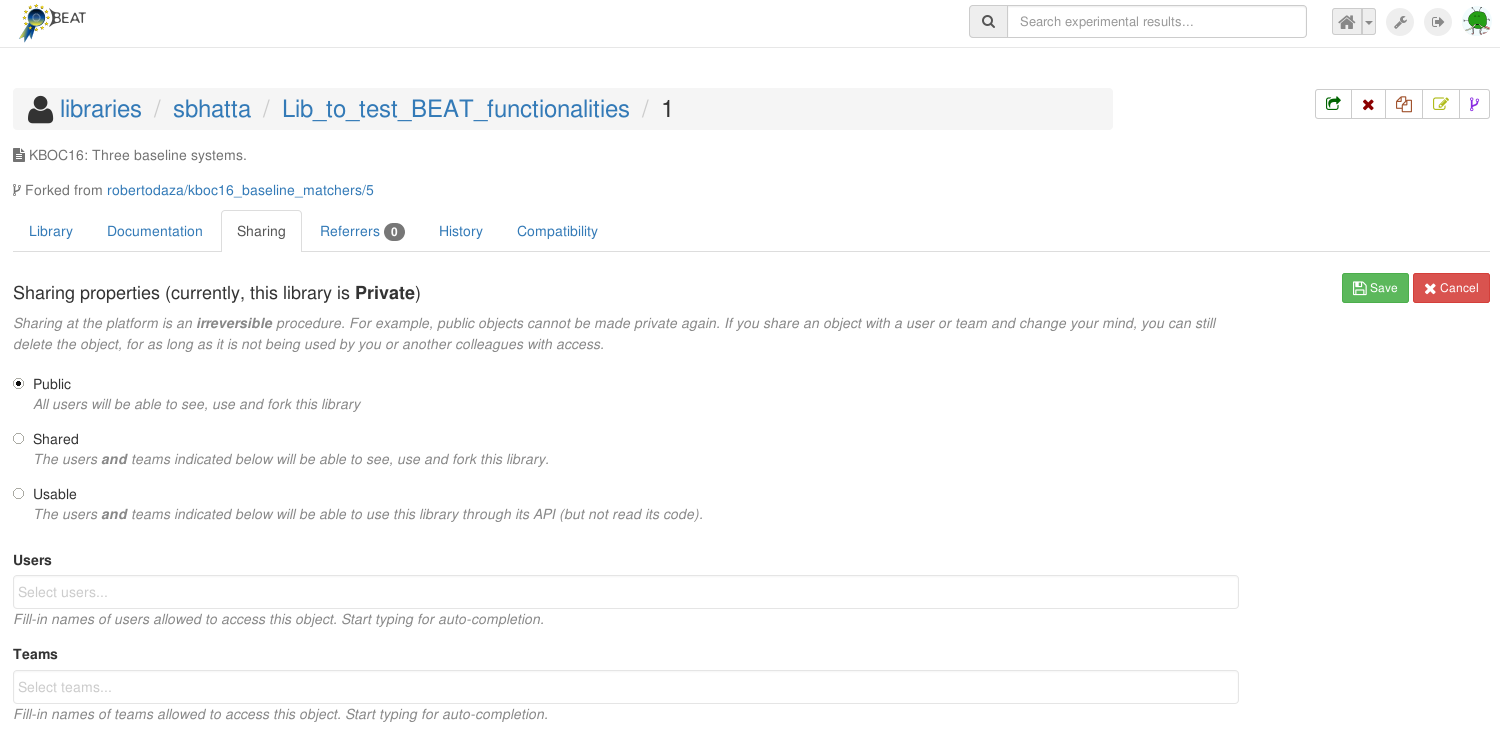Open the forked-from kboc16_baseline_matchers link
The width and height of the screenshot is (1500, 735).
pos(240,190)
